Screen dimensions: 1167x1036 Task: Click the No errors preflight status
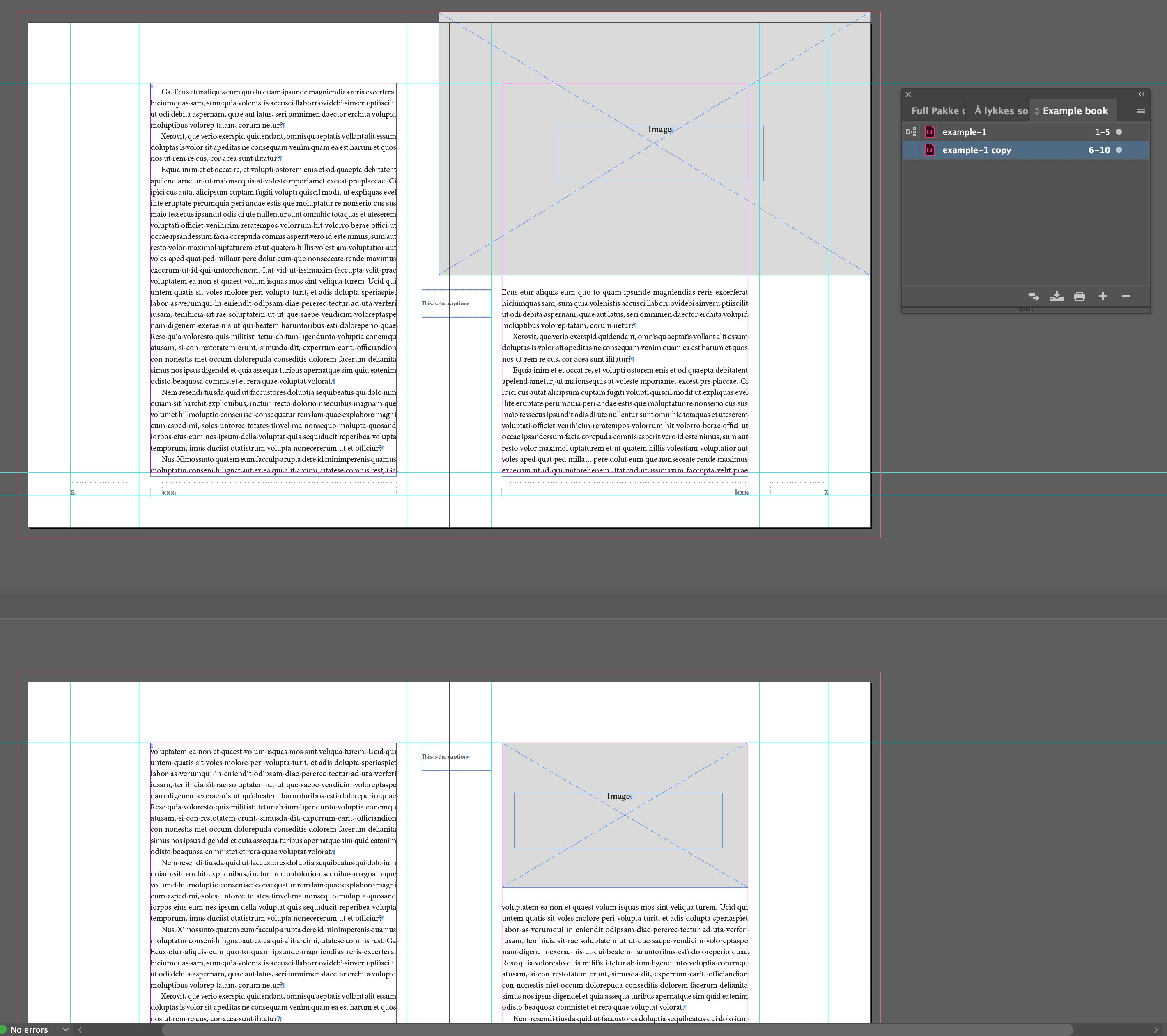click(x=29, y=1029)
